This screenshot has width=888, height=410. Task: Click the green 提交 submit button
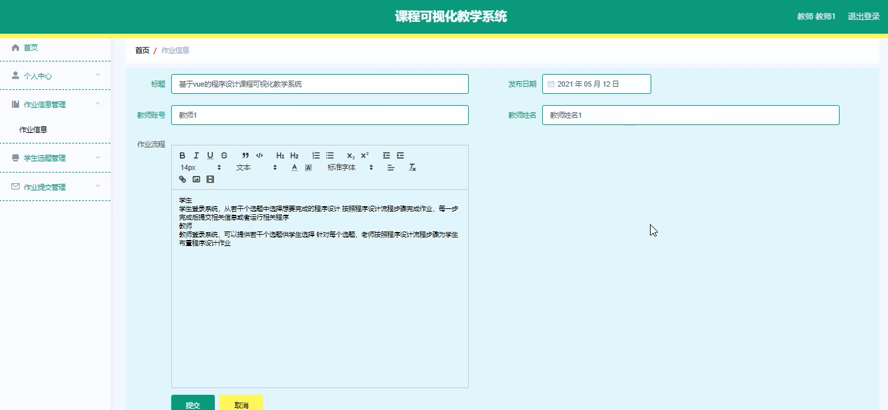[x=192, y=404]
